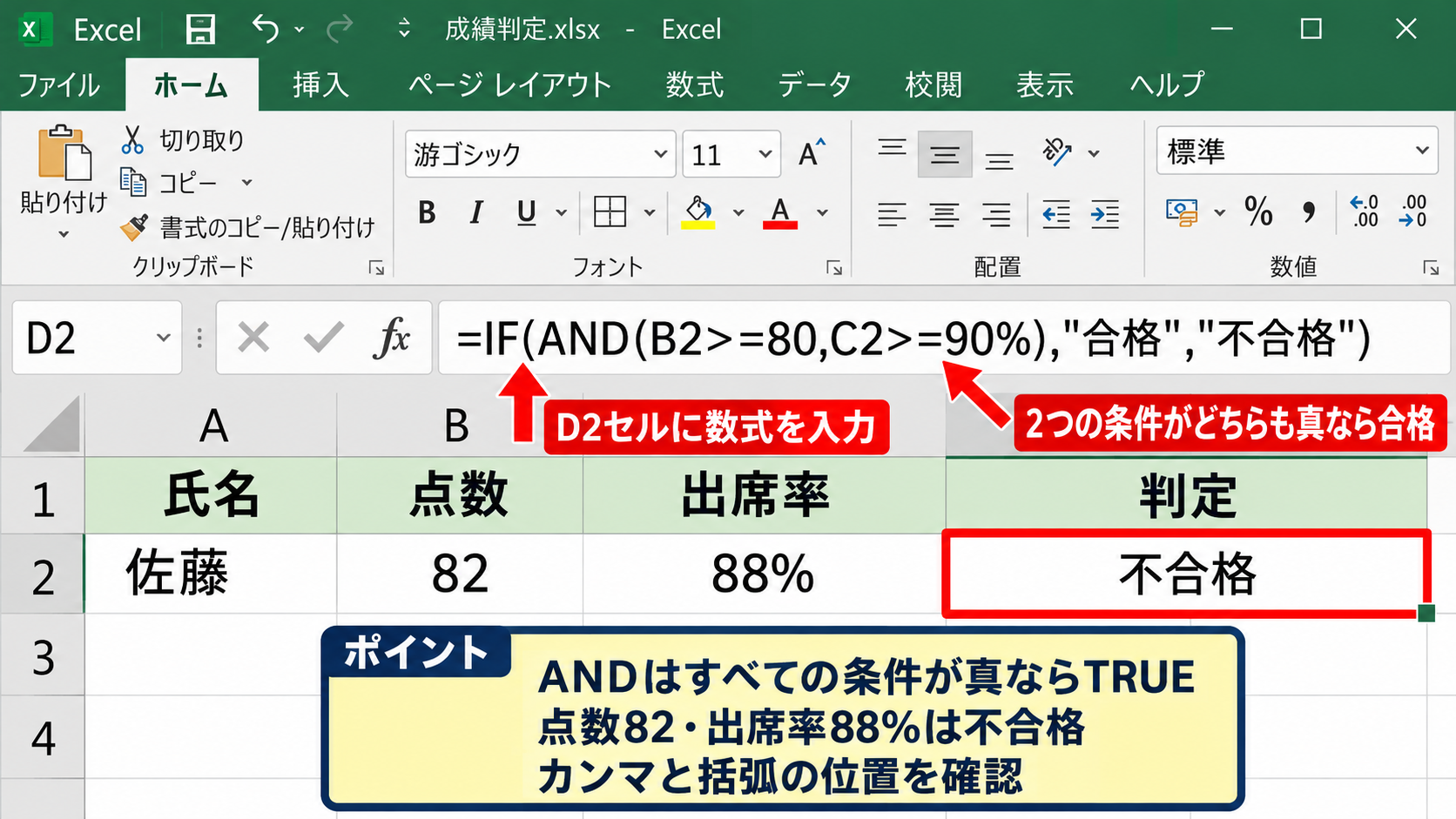This screenshot has height=819, width=1456.
Task: Toggle middle vertical alignment
Action: coord(945,154)
